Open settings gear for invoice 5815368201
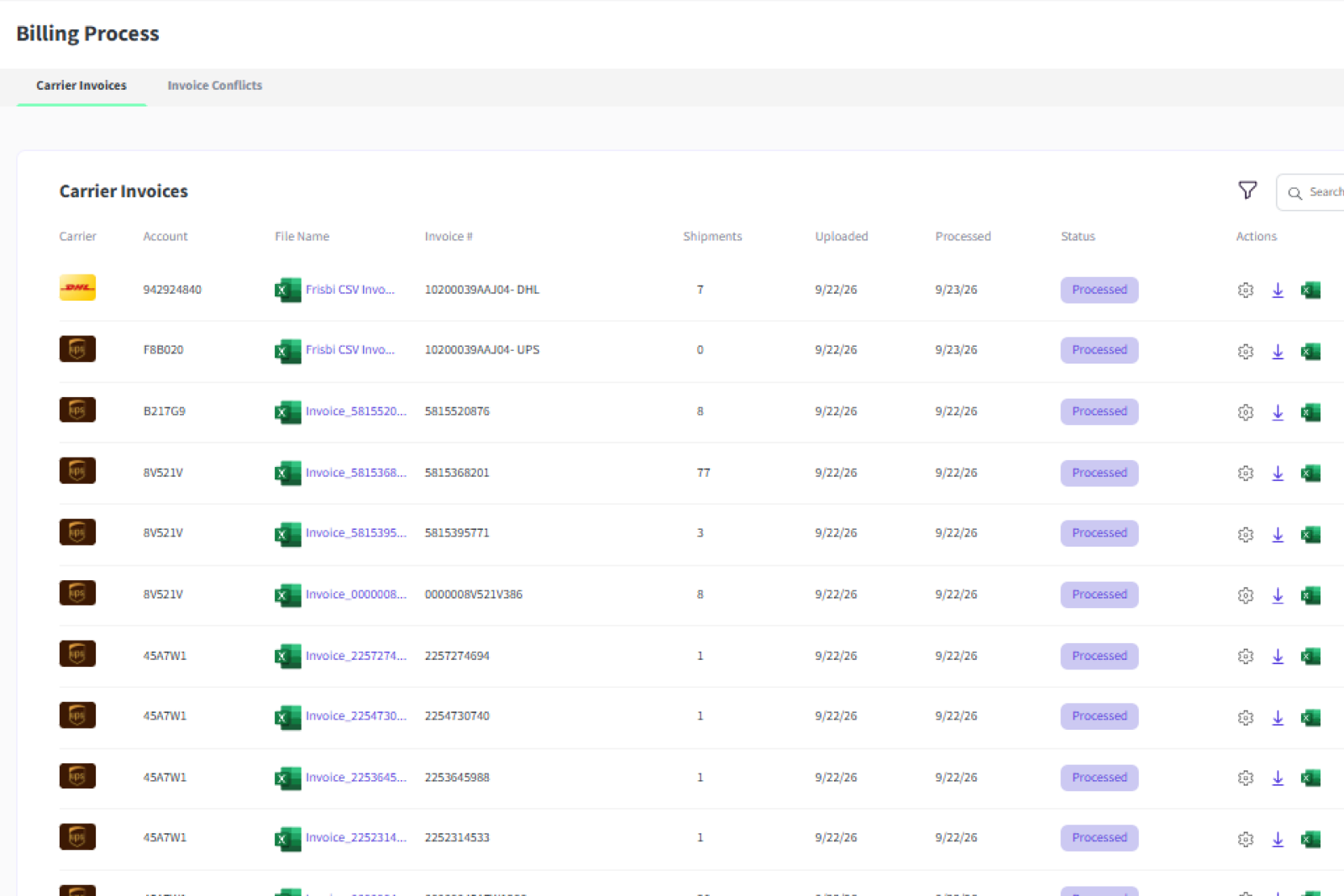 pyautogui.click(x=1246, y=473)
